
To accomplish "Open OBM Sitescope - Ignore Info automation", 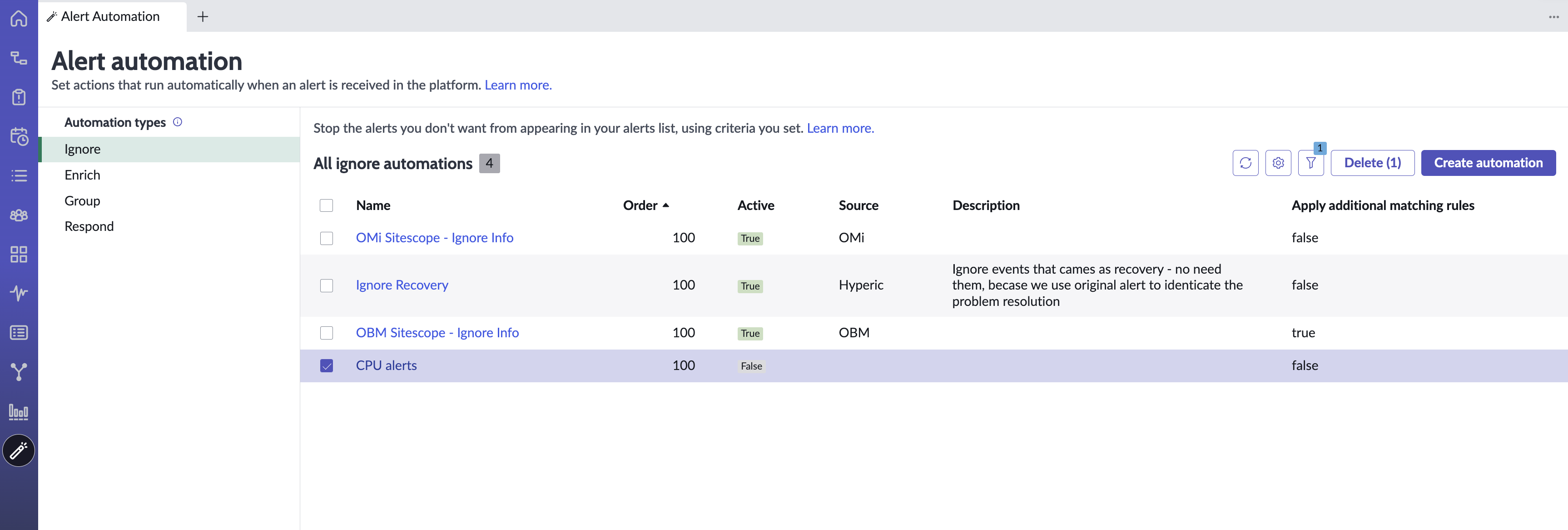I will point(437,333).
